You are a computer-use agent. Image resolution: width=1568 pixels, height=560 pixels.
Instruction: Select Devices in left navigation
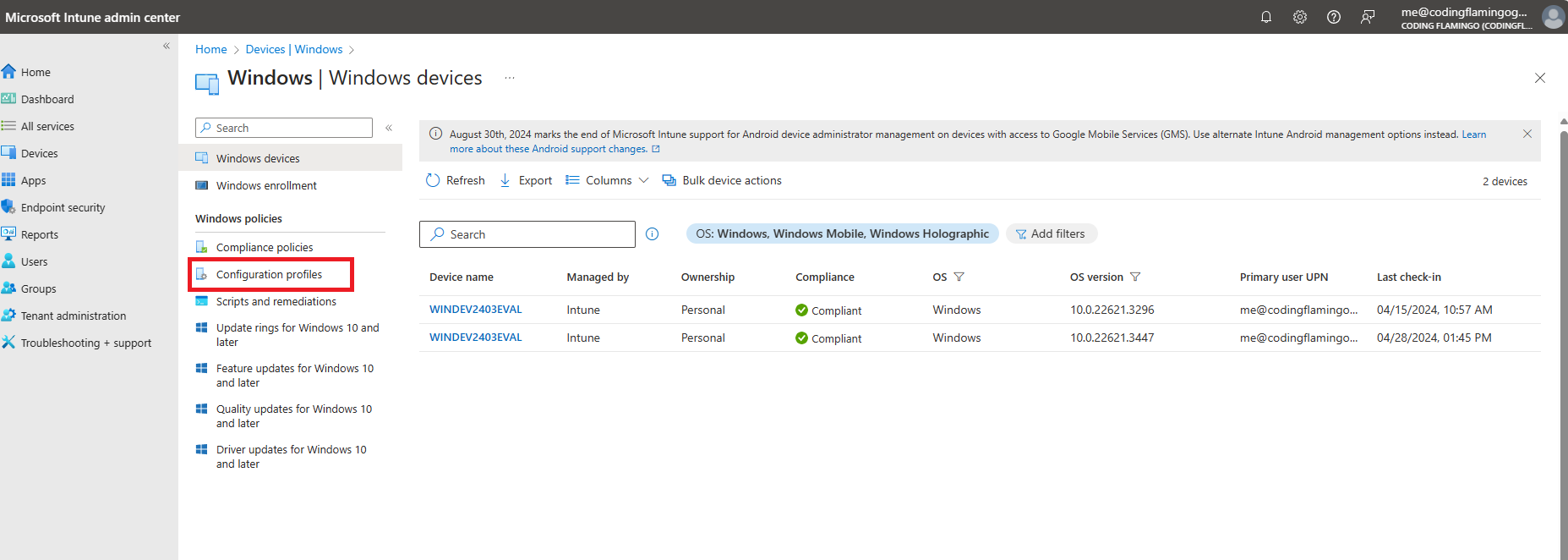39,153
